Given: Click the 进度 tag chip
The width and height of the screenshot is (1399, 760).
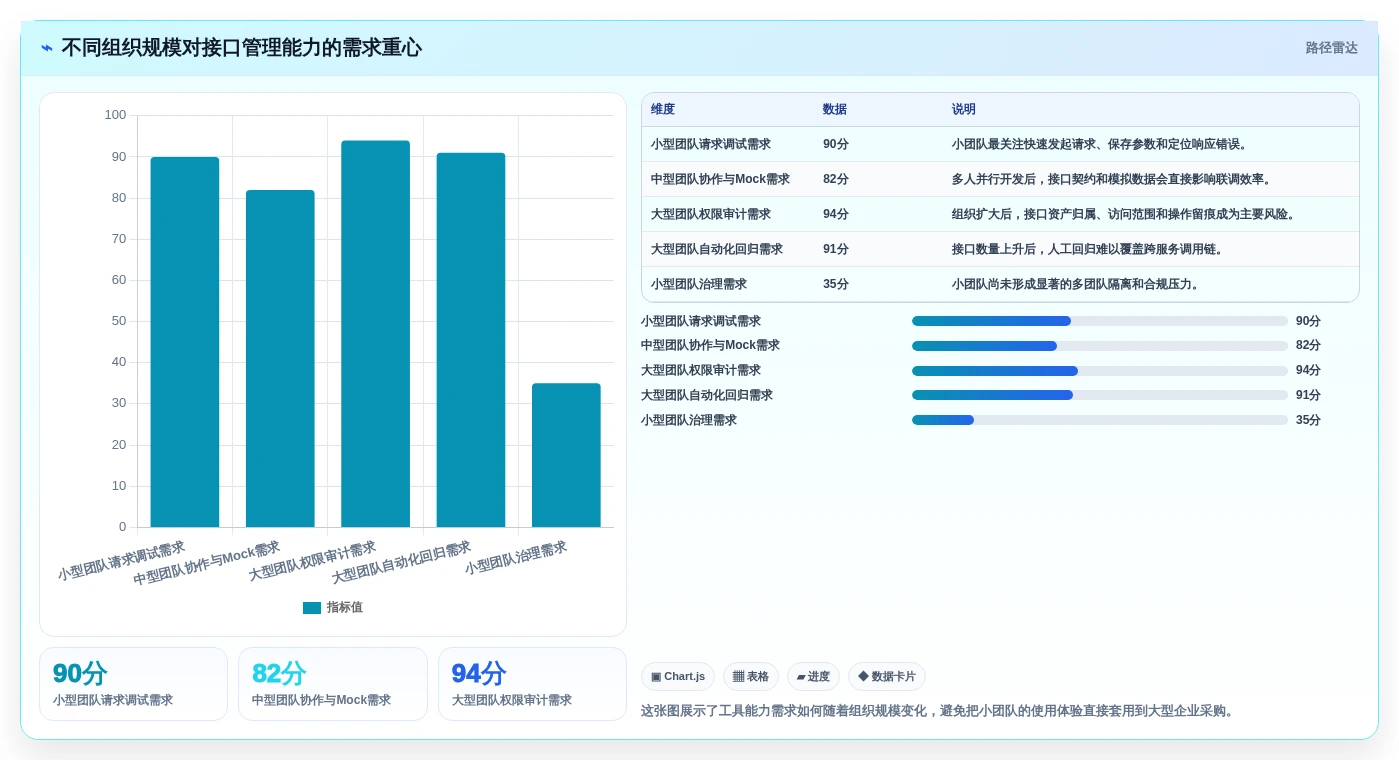Looking at the screenshot, I should [x=813, y=677].
